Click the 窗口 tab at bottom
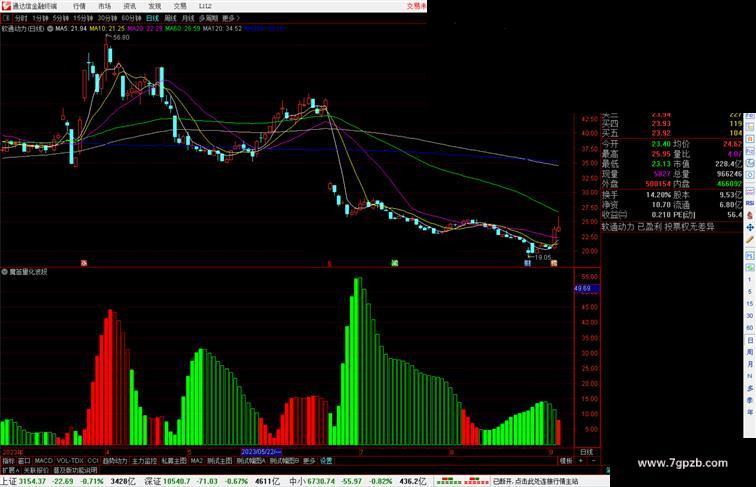The width and height of the screenshot is (756, 487). coord(24,461)
